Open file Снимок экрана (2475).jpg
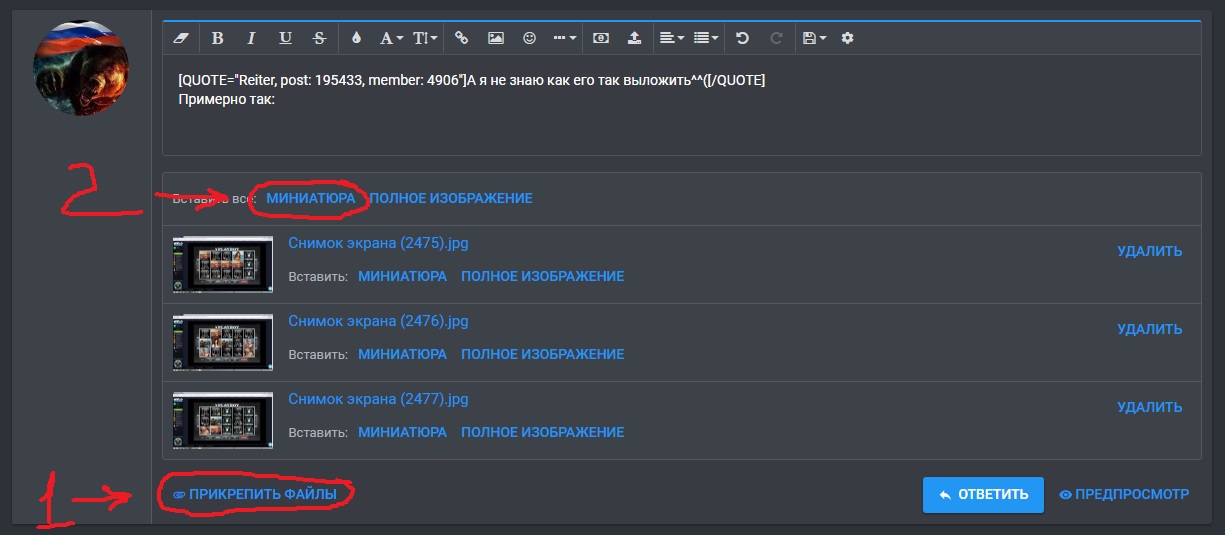 point(378,243)
